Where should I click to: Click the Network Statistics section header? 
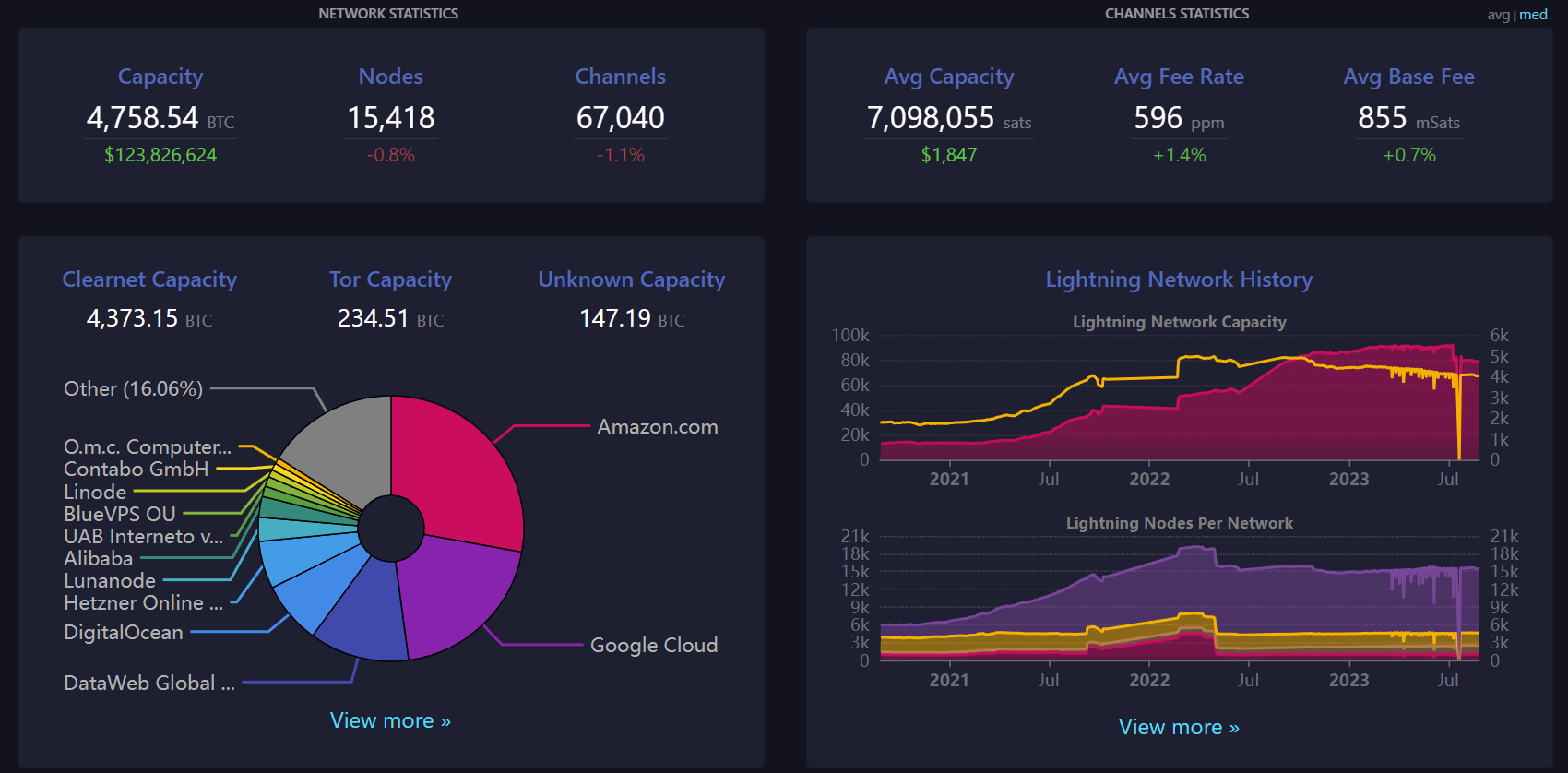pyautogui.click(x=388, y=14)
